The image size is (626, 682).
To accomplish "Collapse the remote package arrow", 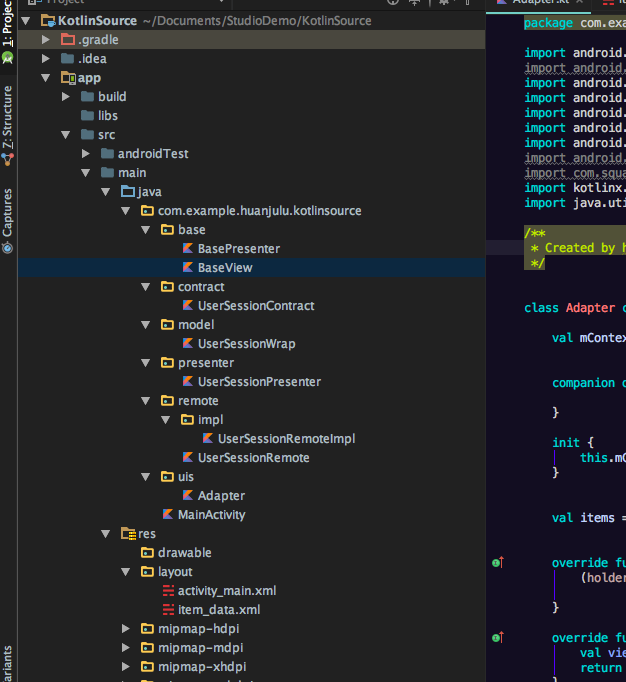I will (145, 401).
